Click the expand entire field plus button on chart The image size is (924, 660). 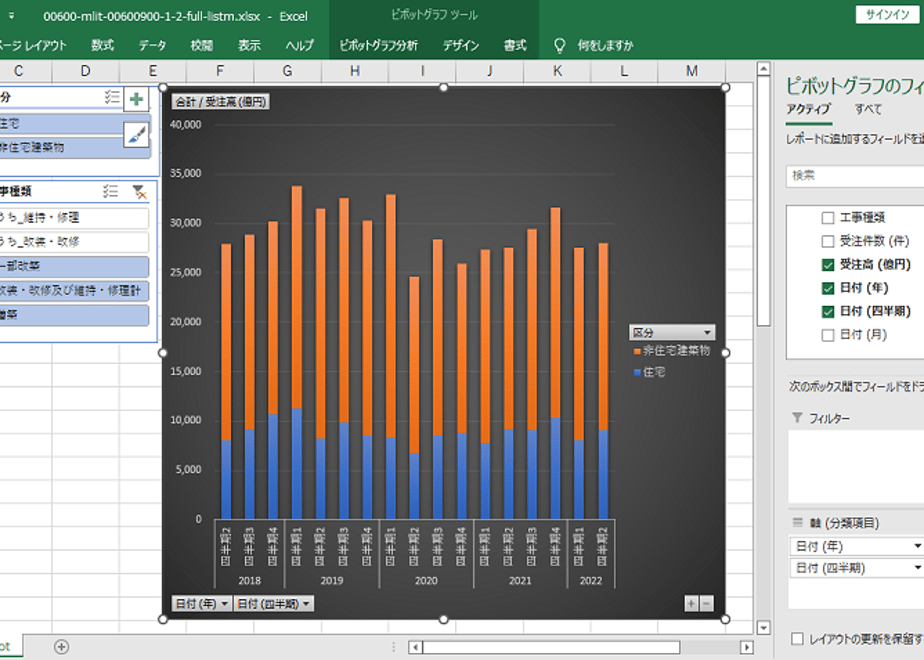coord(691,603)
